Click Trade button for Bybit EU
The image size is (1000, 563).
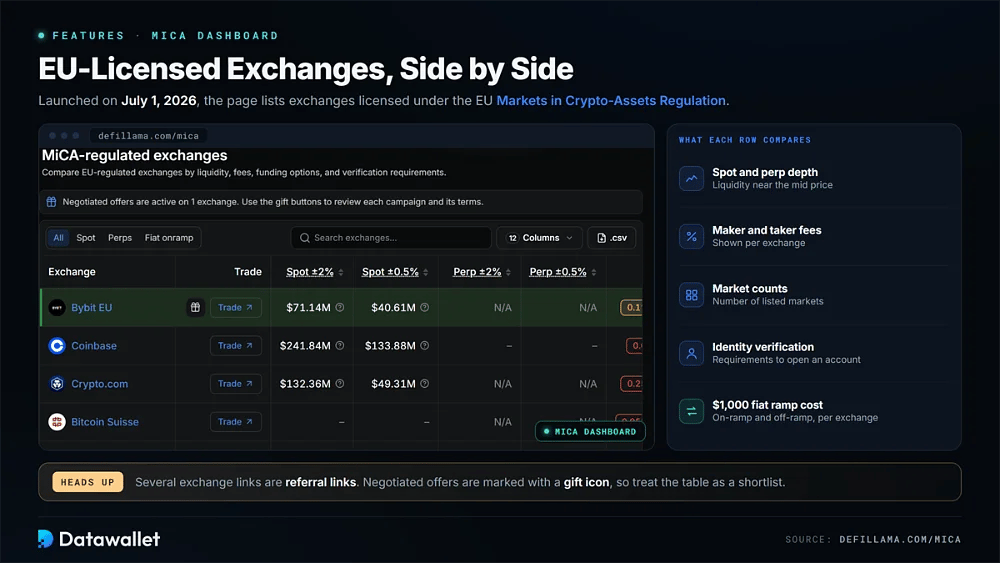(235, 307)
